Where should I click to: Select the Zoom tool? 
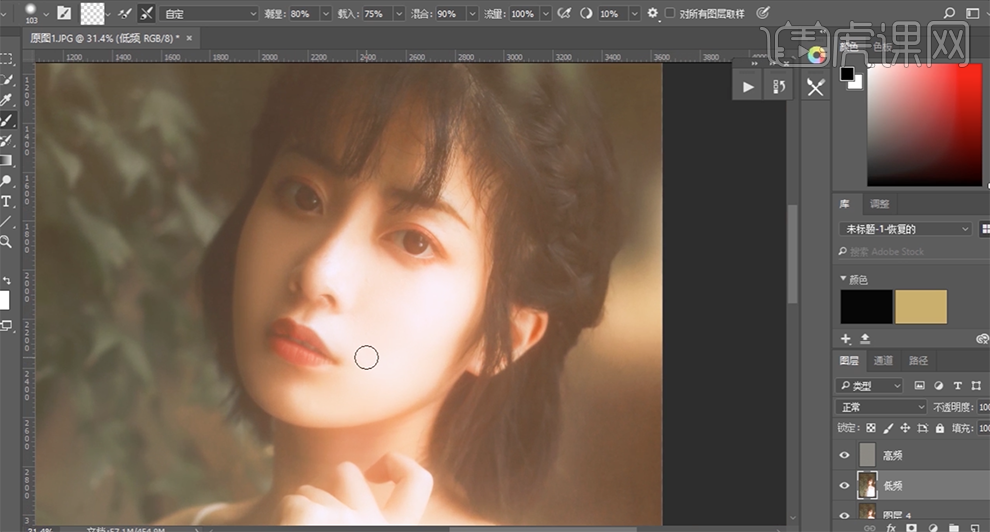point(7,242)
